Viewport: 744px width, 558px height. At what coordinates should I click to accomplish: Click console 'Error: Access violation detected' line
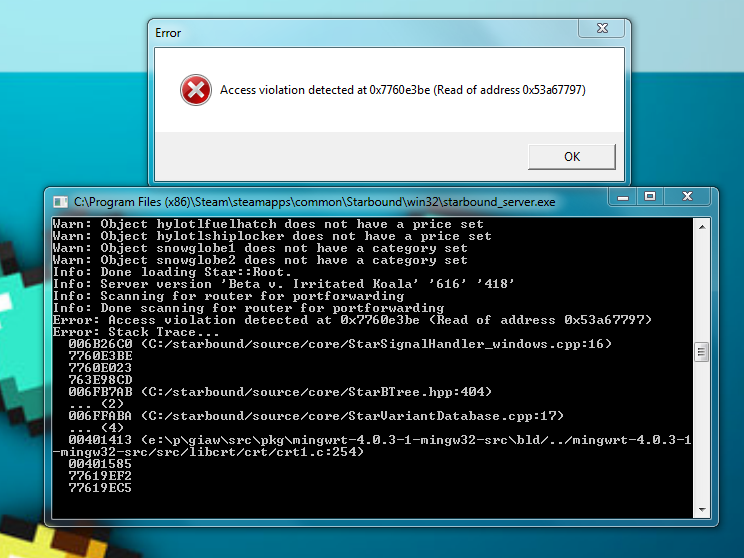click(x=352, y=320)
